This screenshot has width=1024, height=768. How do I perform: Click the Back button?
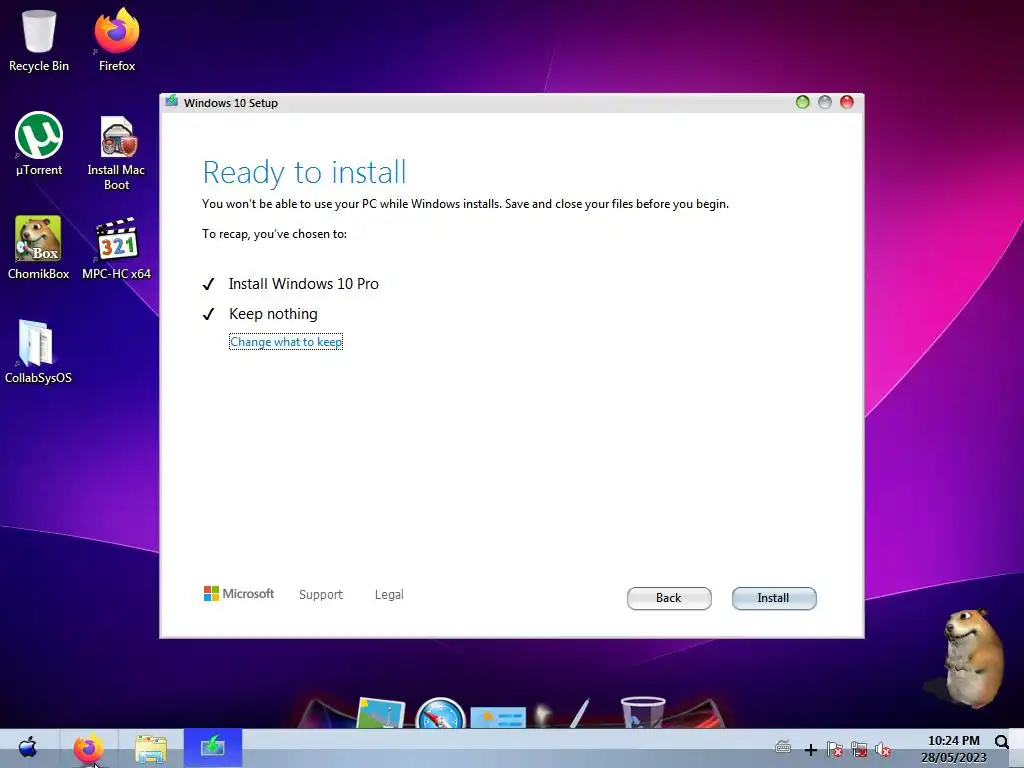669,598
